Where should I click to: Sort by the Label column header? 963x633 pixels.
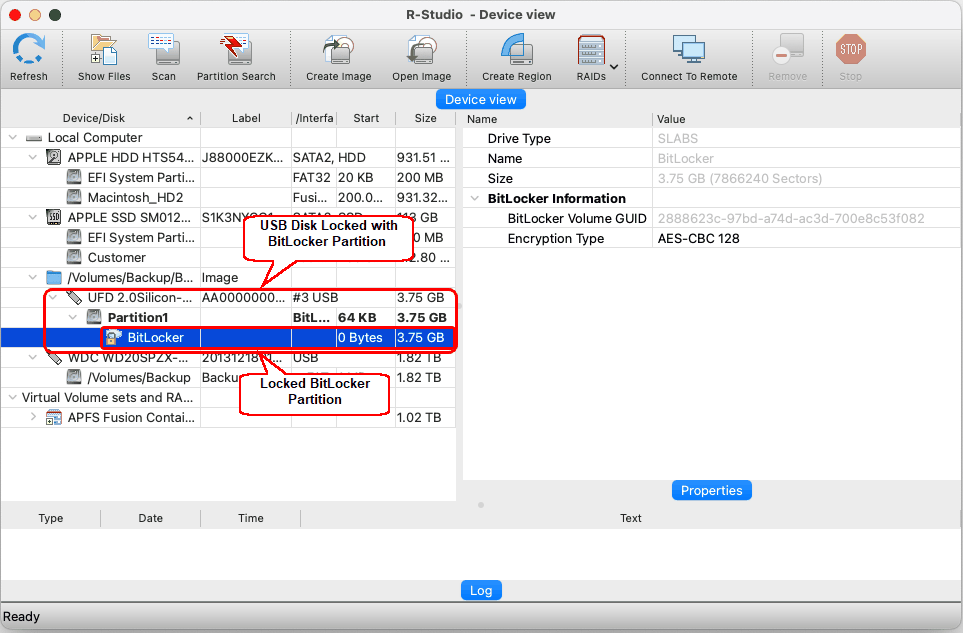[x=246, y=118]
